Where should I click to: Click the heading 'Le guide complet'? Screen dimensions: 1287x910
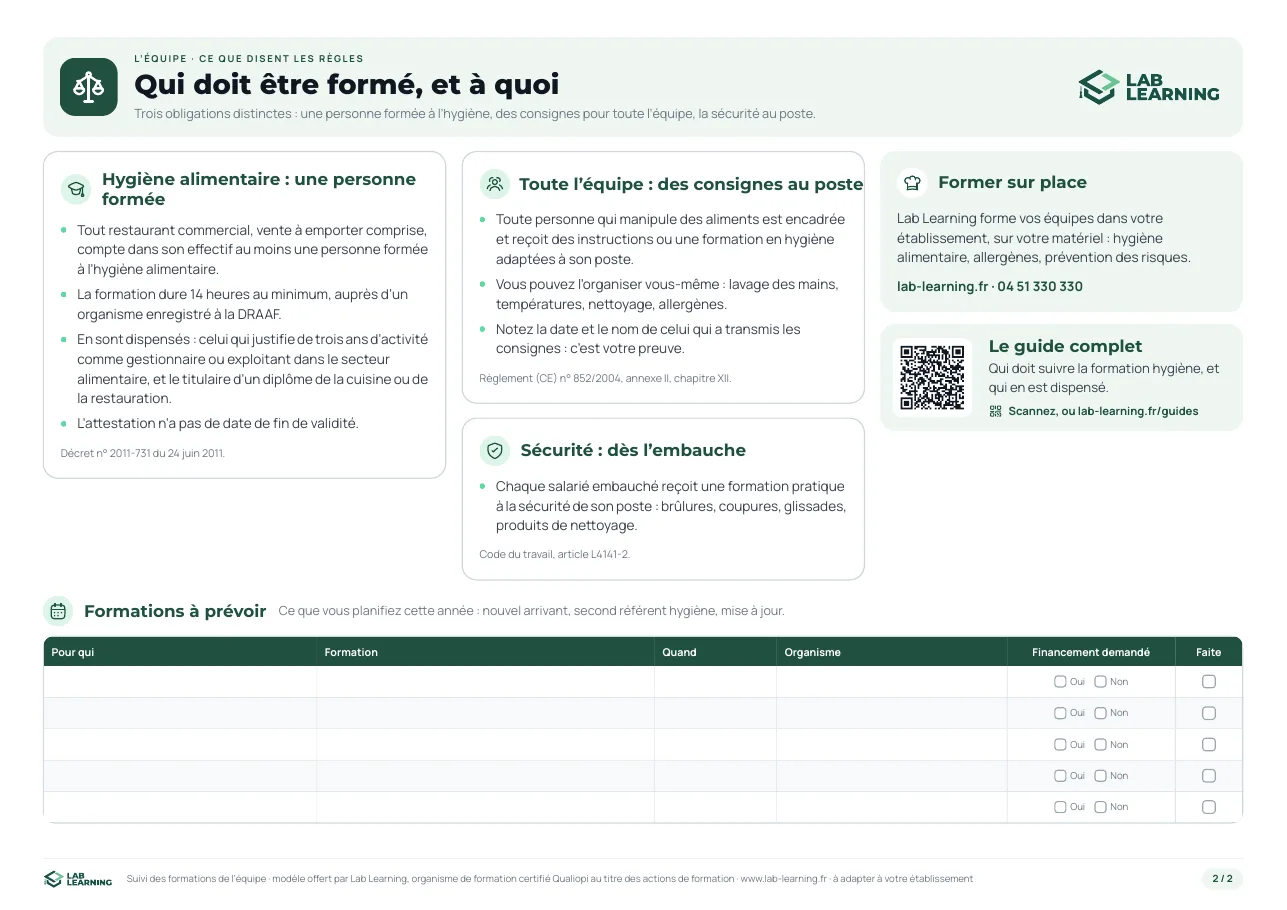tap(1065, 347)
